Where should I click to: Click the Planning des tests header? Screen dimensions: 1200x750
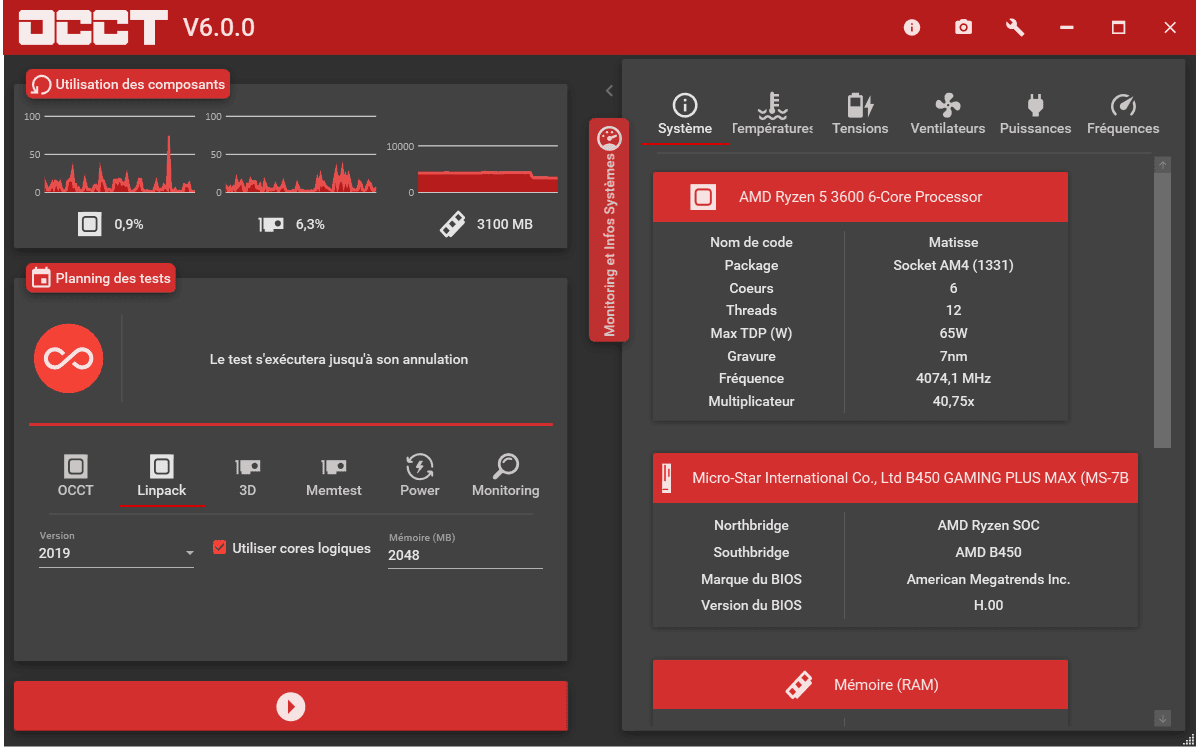(x=101, y=278)
